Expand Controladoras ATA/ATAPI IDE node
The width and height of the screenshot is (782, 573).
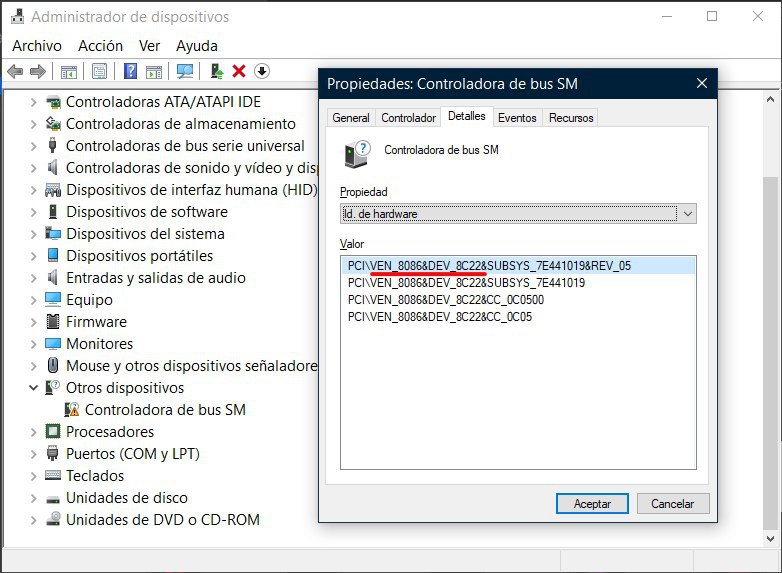coord(33,102)
